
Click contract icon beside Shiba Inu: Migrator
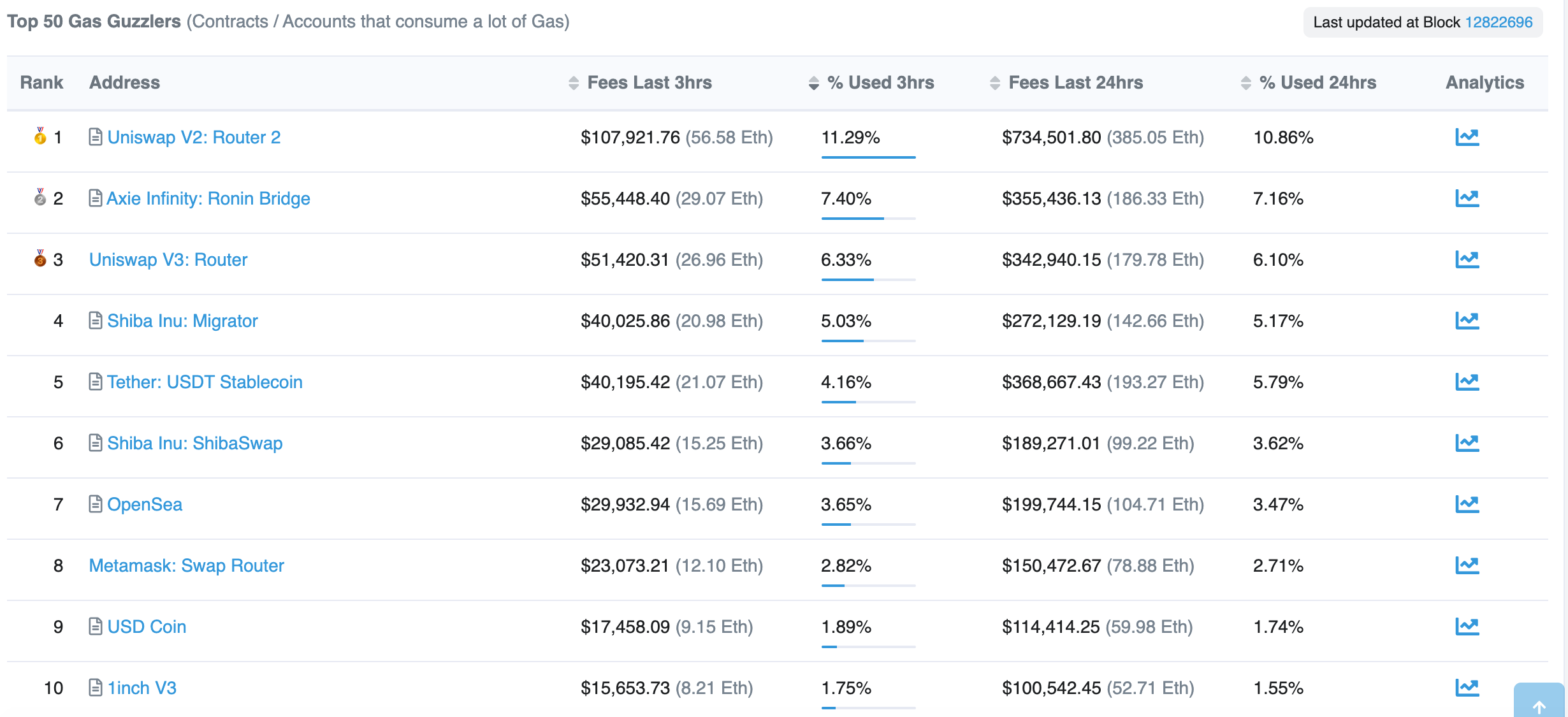[x=95, y=321]
